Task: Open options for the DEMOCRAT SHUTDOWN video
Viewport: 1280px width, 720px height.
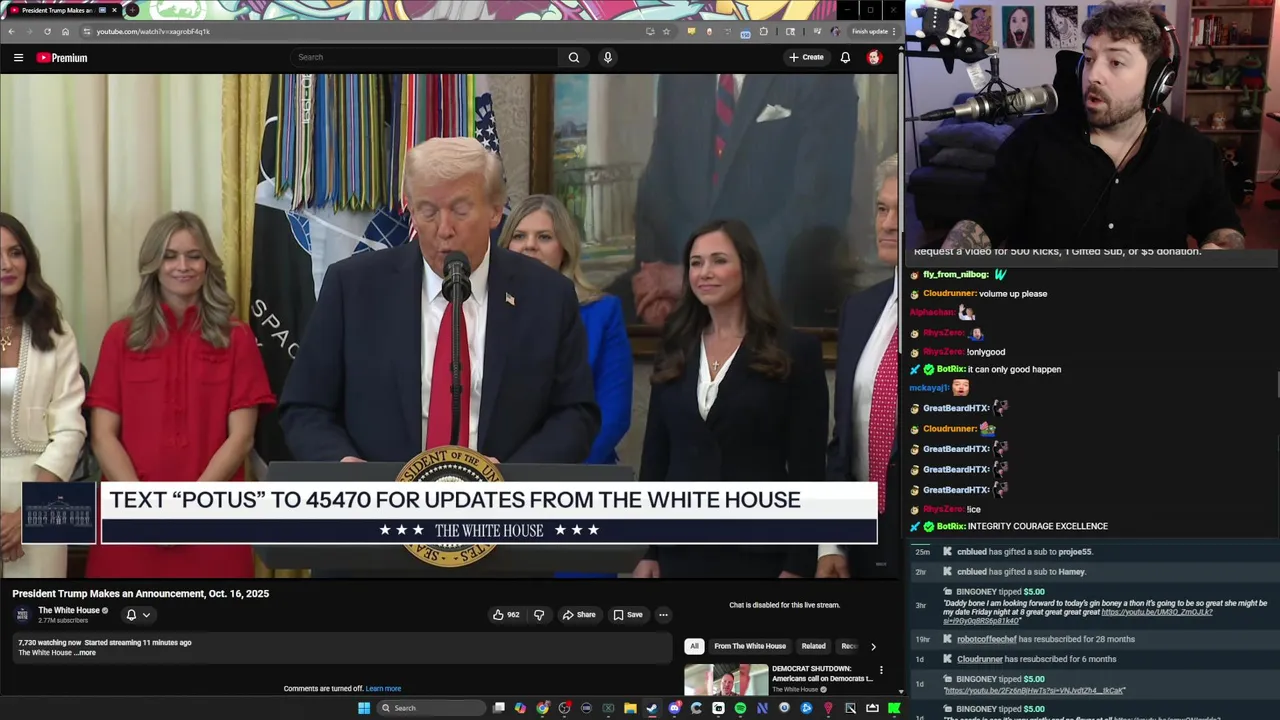Action: pyautogui.click(x=881, y=670)
